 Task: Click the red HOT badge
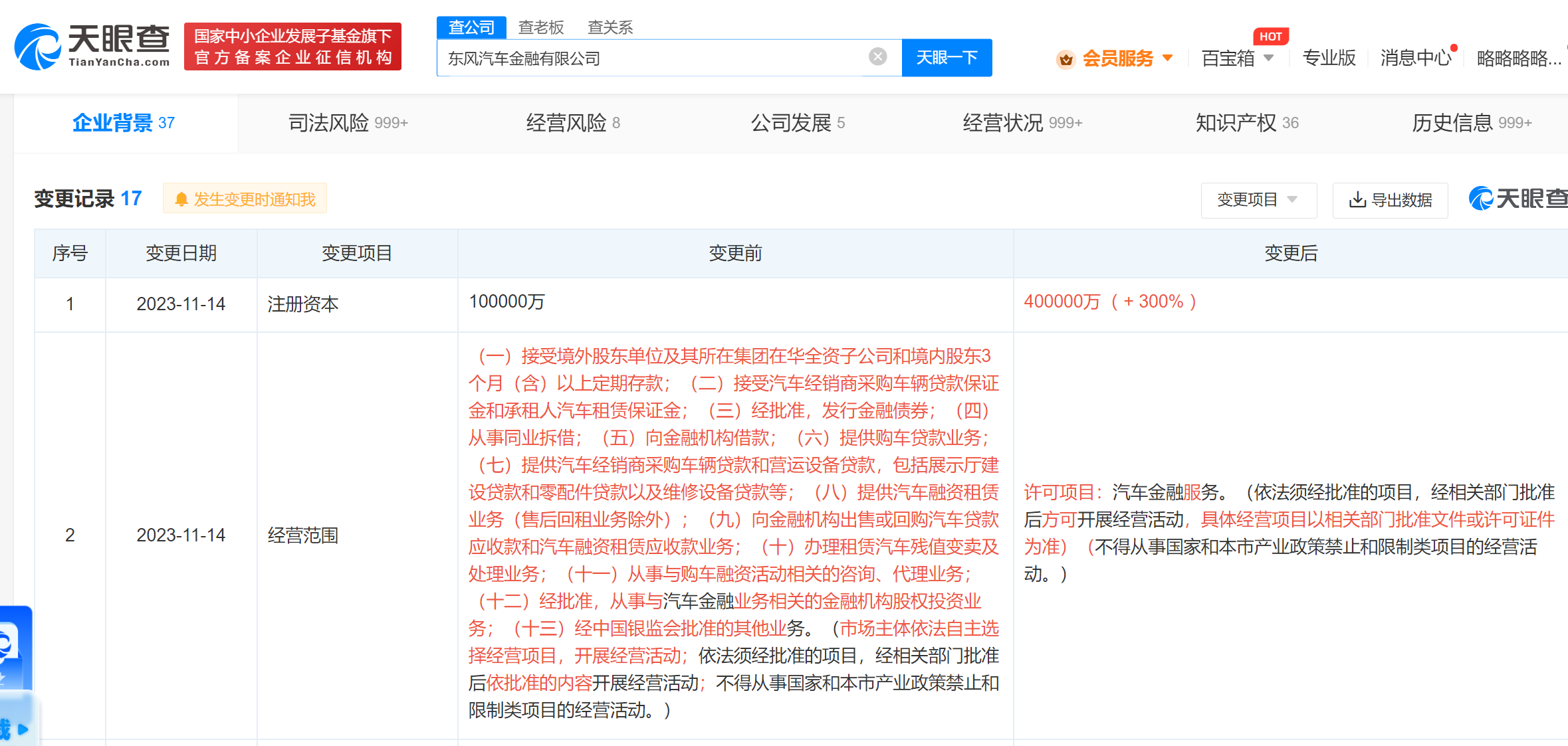1270,37
